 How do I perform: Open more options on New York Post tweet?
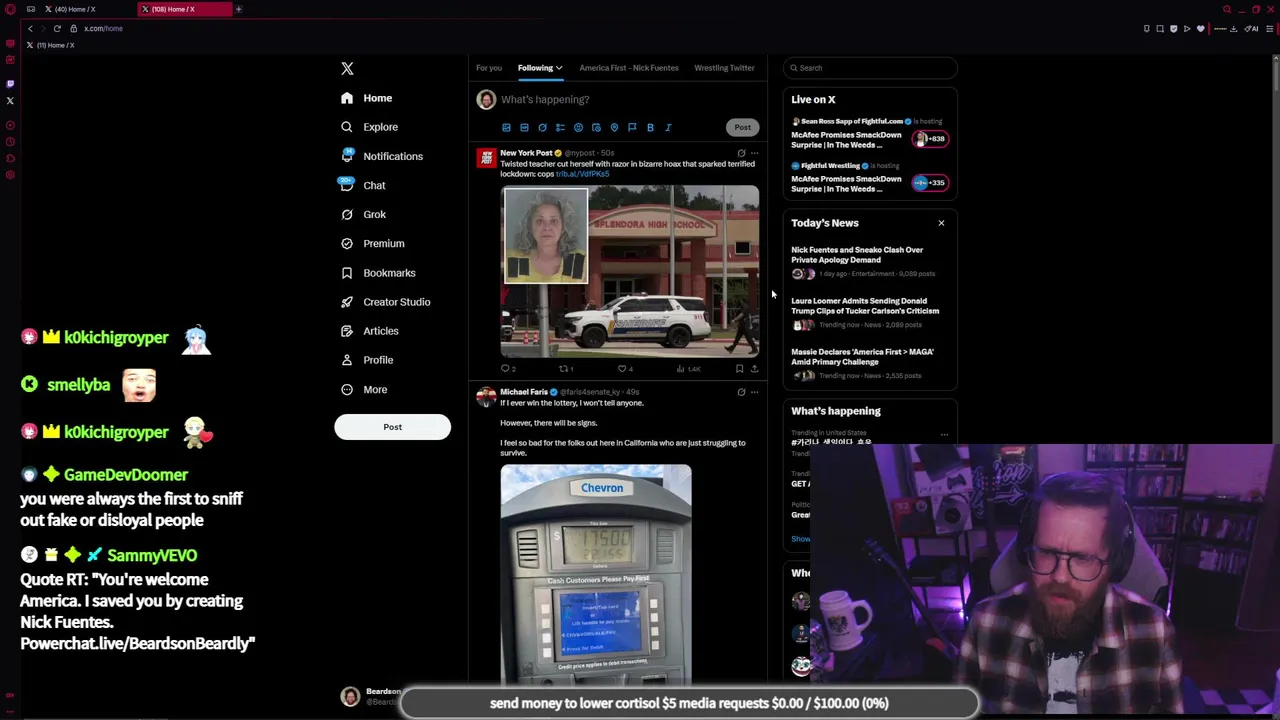point(754,153)
